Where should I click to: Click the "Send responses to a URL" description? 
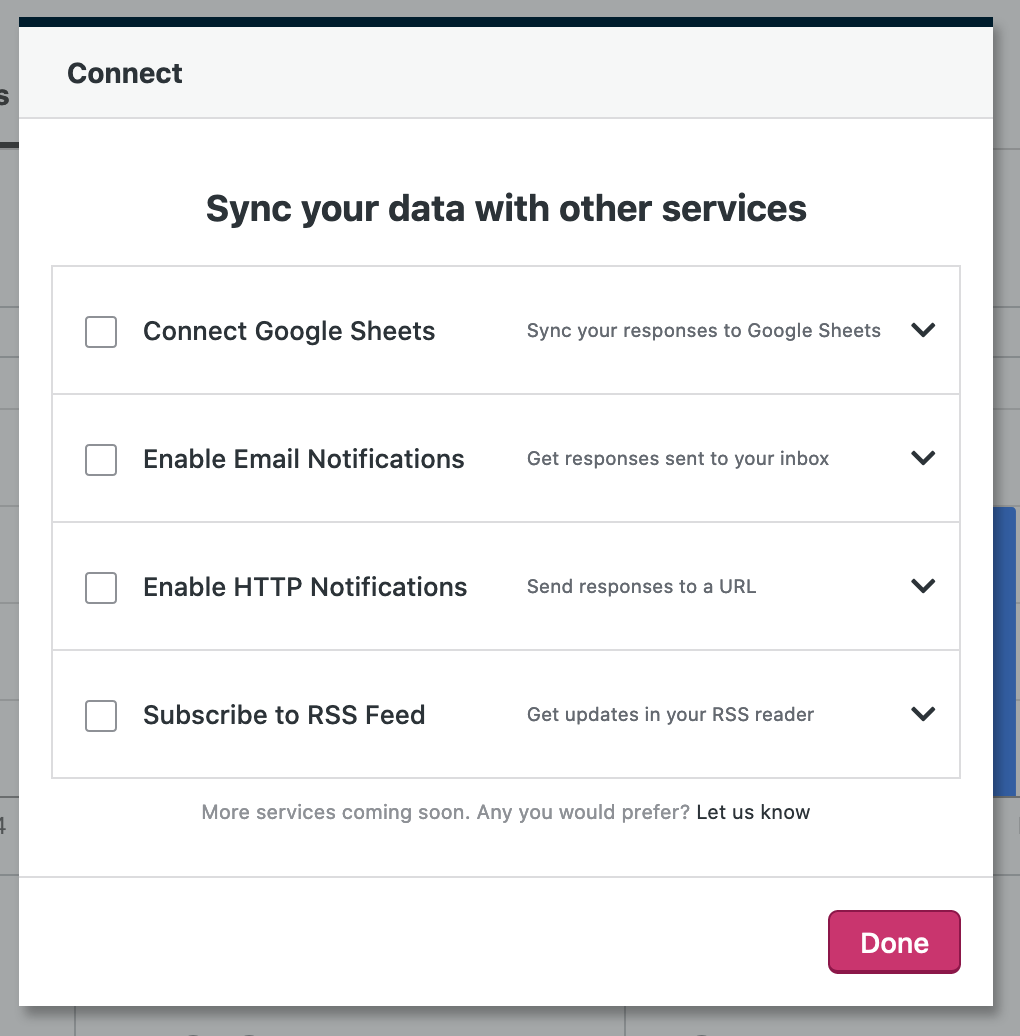tap(641, 587)
